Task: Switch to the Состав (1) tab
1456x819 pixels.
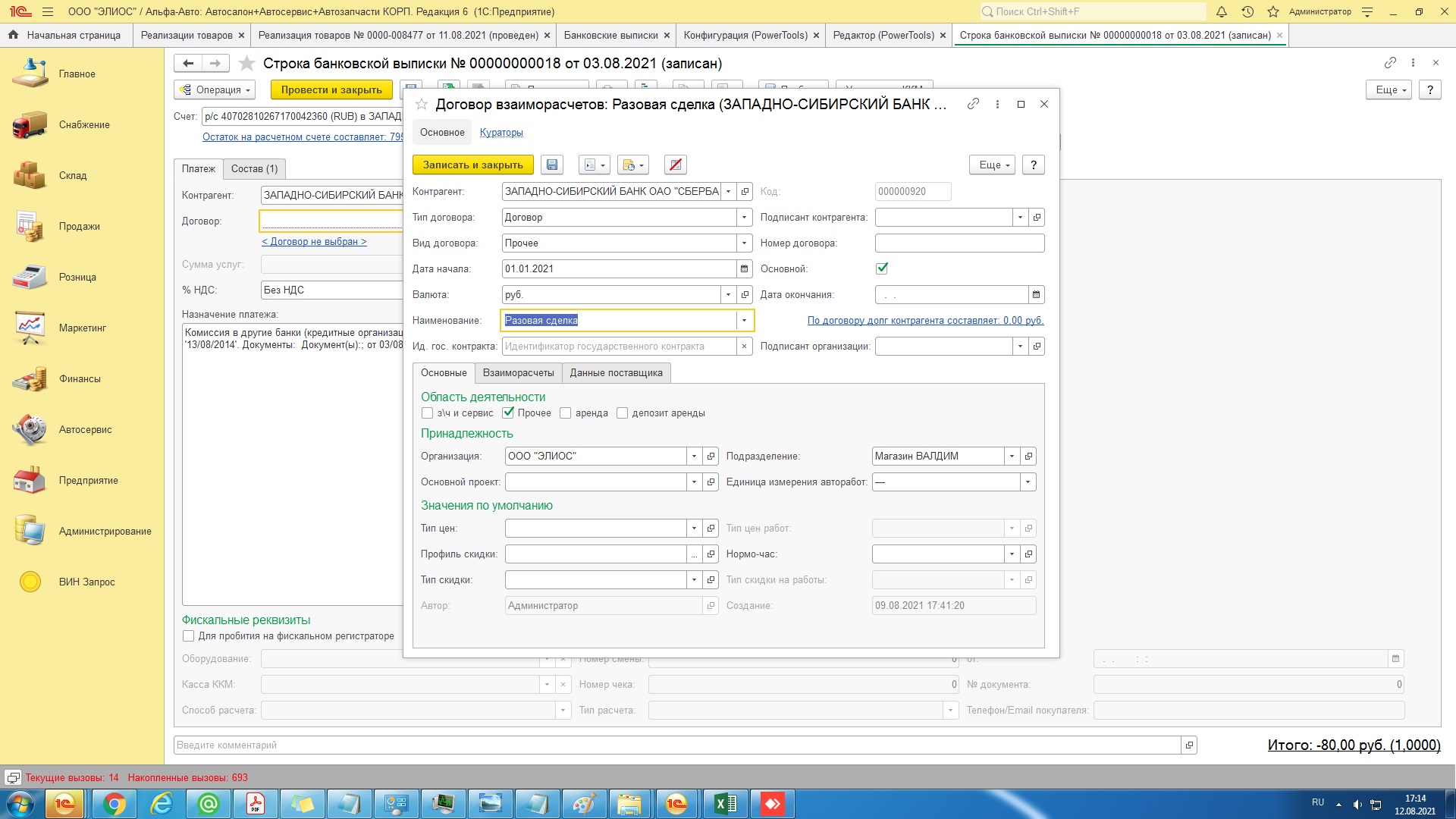Action: [254, 168]
